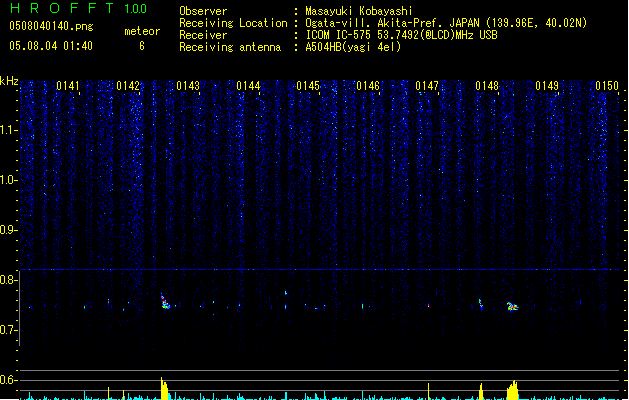Screen dimensions: 629x400
Task: Click the 0.6 kHz frequency label
Action: 8,380
